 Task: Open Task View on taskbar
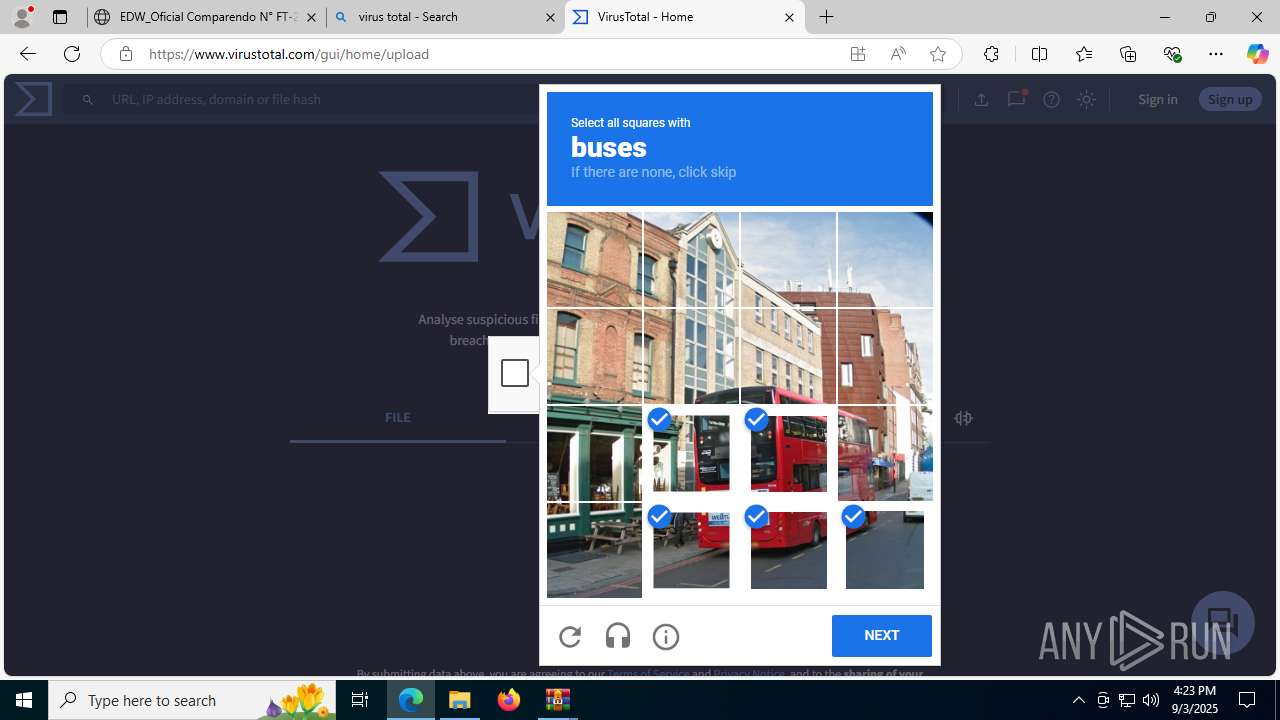tap(360, 700)
